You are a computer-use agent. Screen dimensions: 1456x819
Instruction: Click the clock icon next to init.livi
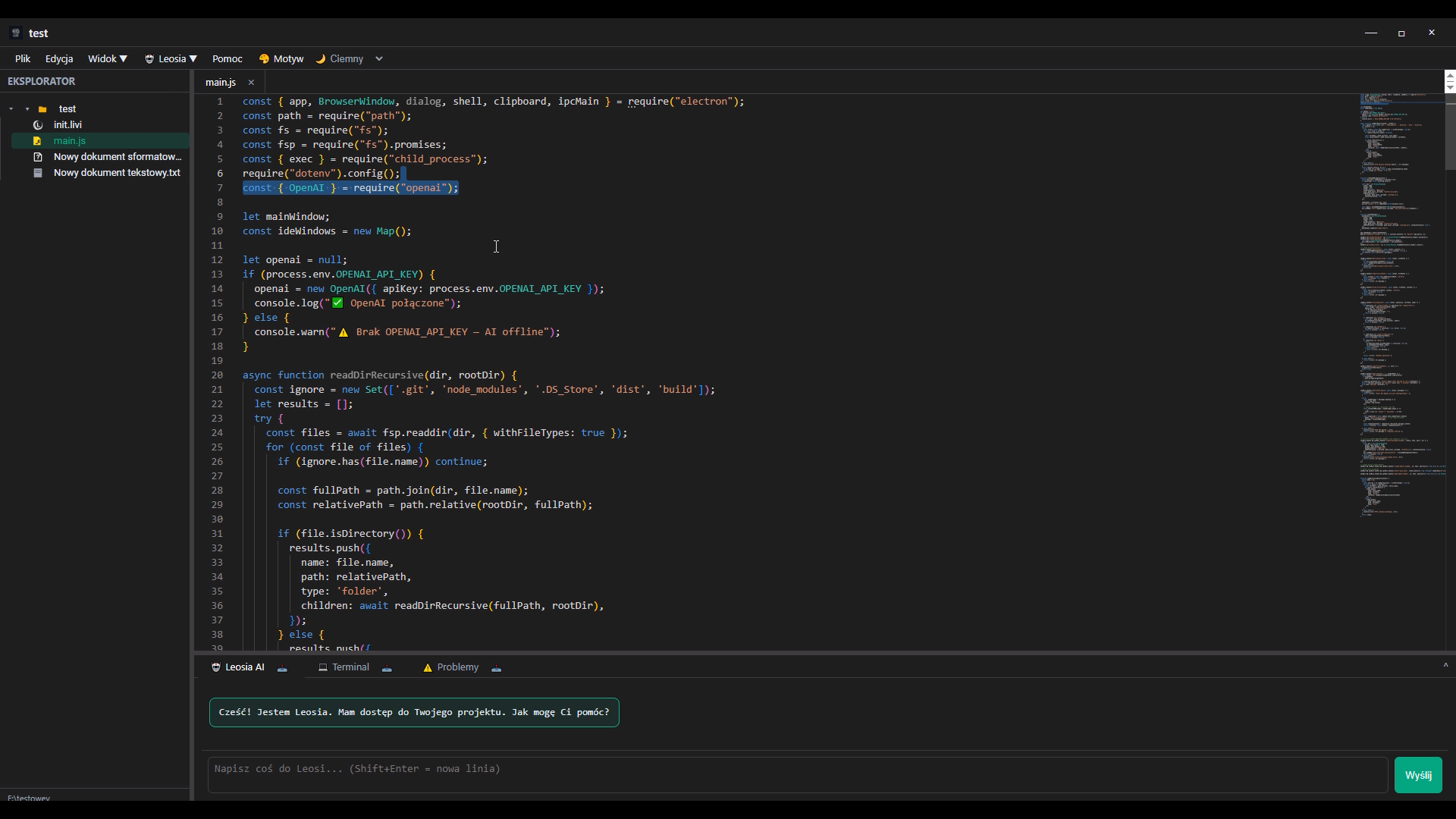(x=37, y=125)
